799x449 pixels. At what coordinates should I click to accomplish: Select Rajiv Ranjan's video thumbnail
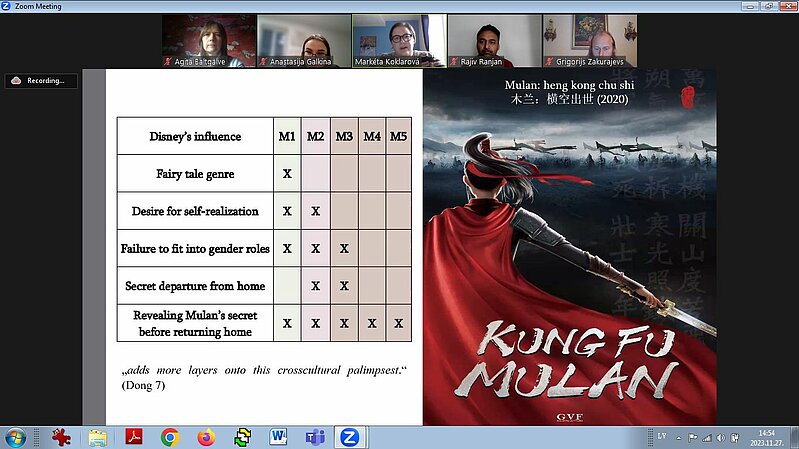(x=495, y=41)
